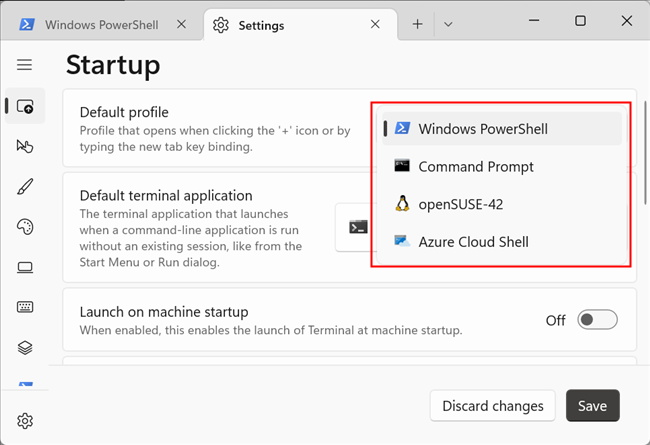Minimize the Terminal window

[534, 20]
